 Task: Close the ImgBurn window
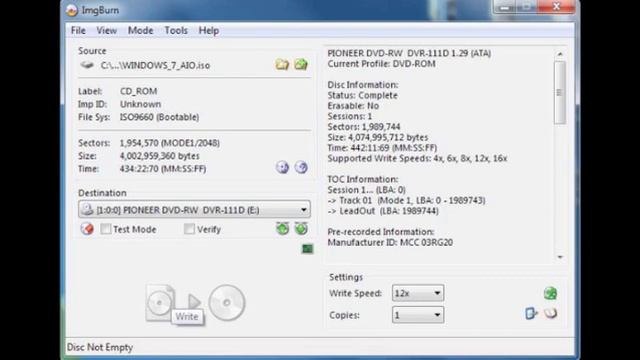(556, 7)
